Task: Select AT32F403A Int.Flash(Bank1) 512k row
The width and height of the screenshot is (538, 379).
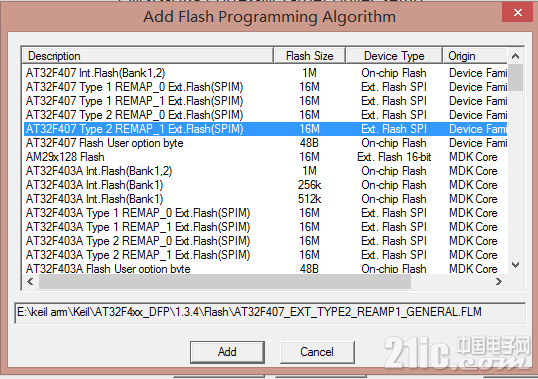Action: click(265, 199)
